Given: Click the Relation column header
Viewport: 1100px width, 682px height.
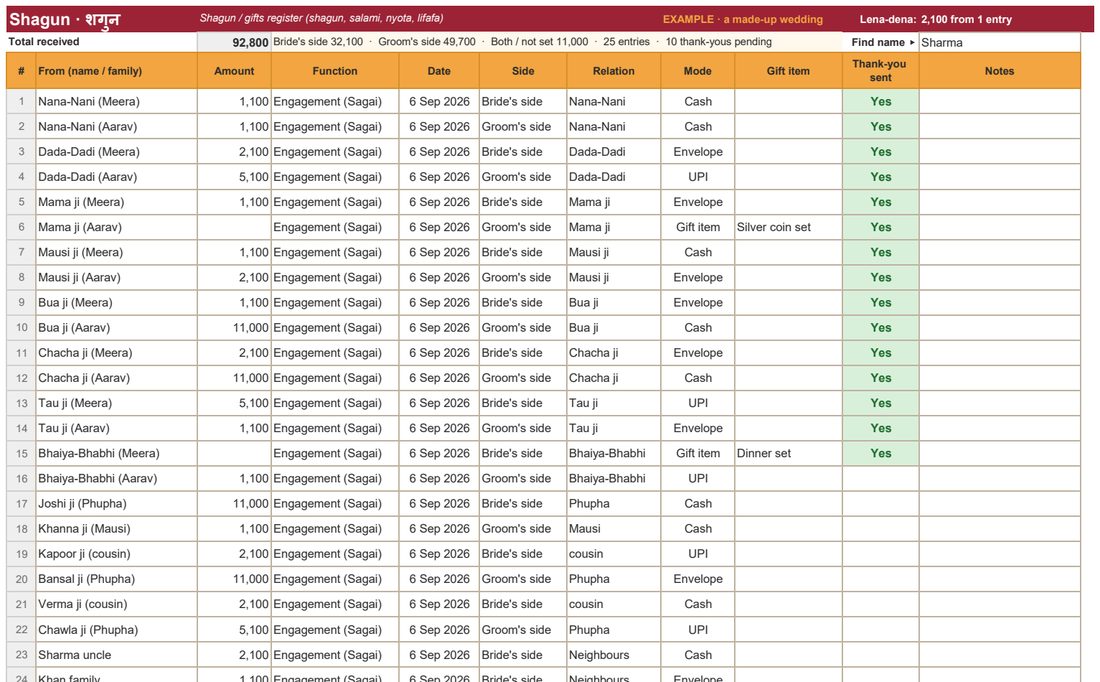Looking at the screenshot, I should click(614, 71).
